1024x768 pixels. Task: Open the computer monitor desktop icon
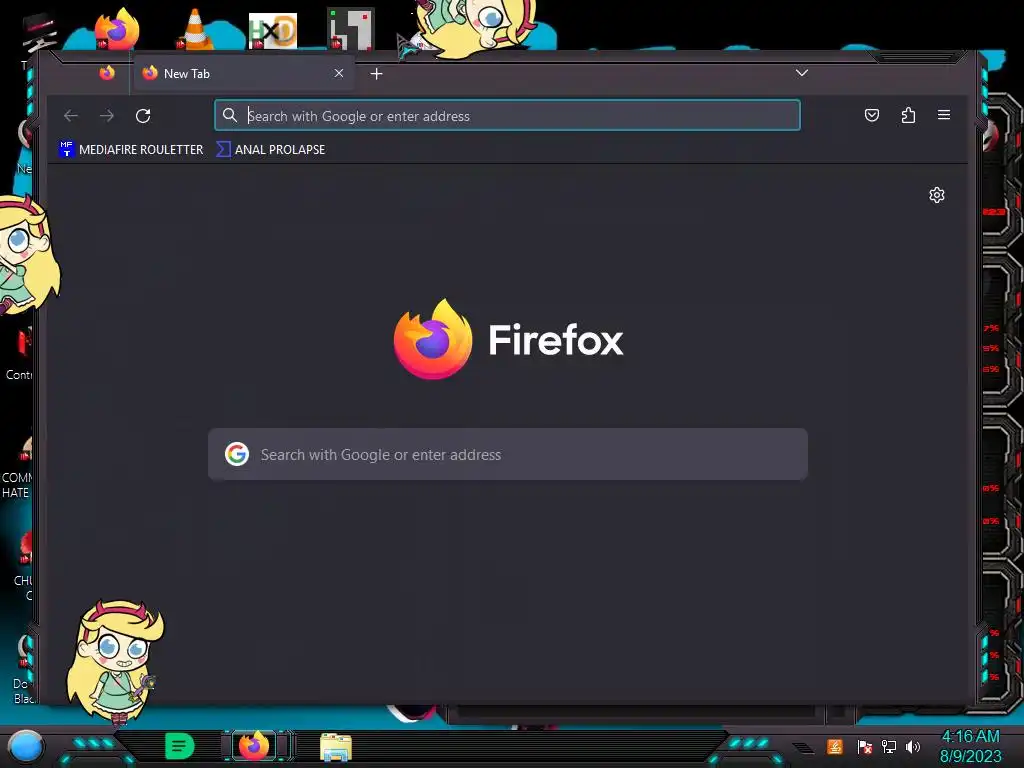tap(39, 33)
